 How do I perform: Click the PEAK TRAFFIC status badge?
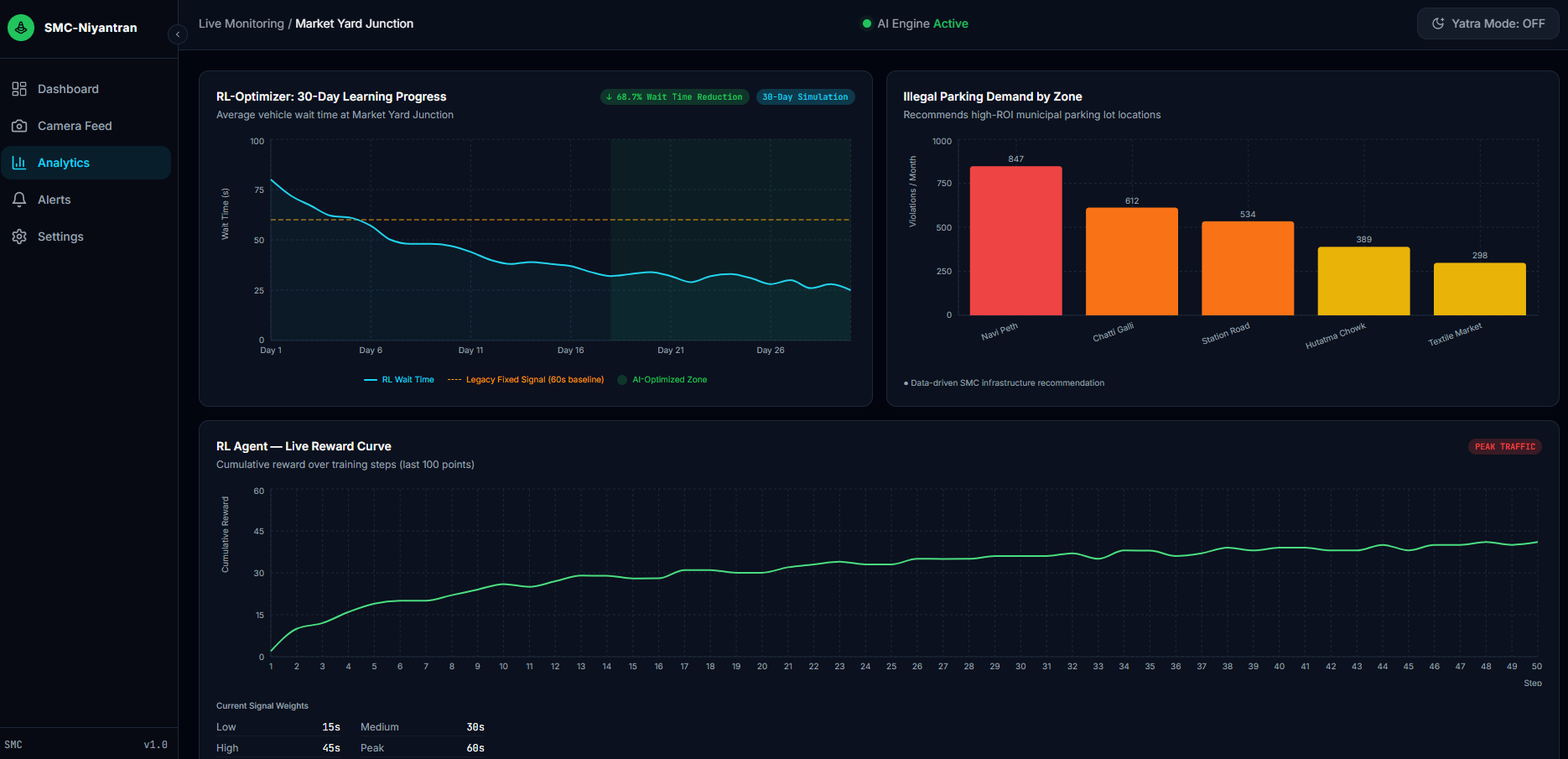pos(1505,447)
